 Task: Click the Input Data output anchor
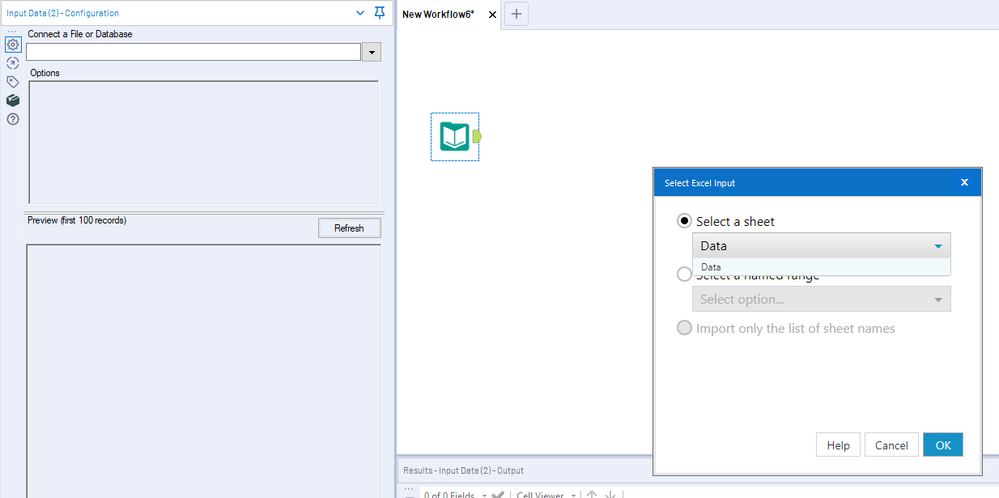pyautogui.click(x=477, y=136)
